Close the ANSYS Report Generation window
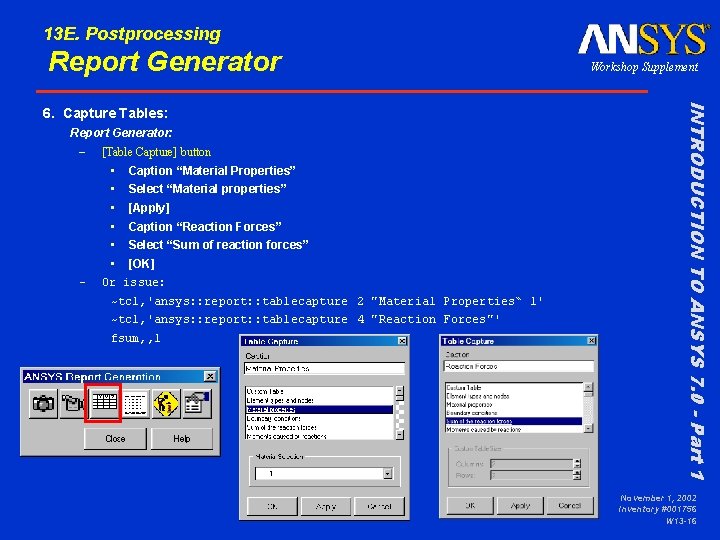This screenshot has width=720, height=540. point(210,377)
